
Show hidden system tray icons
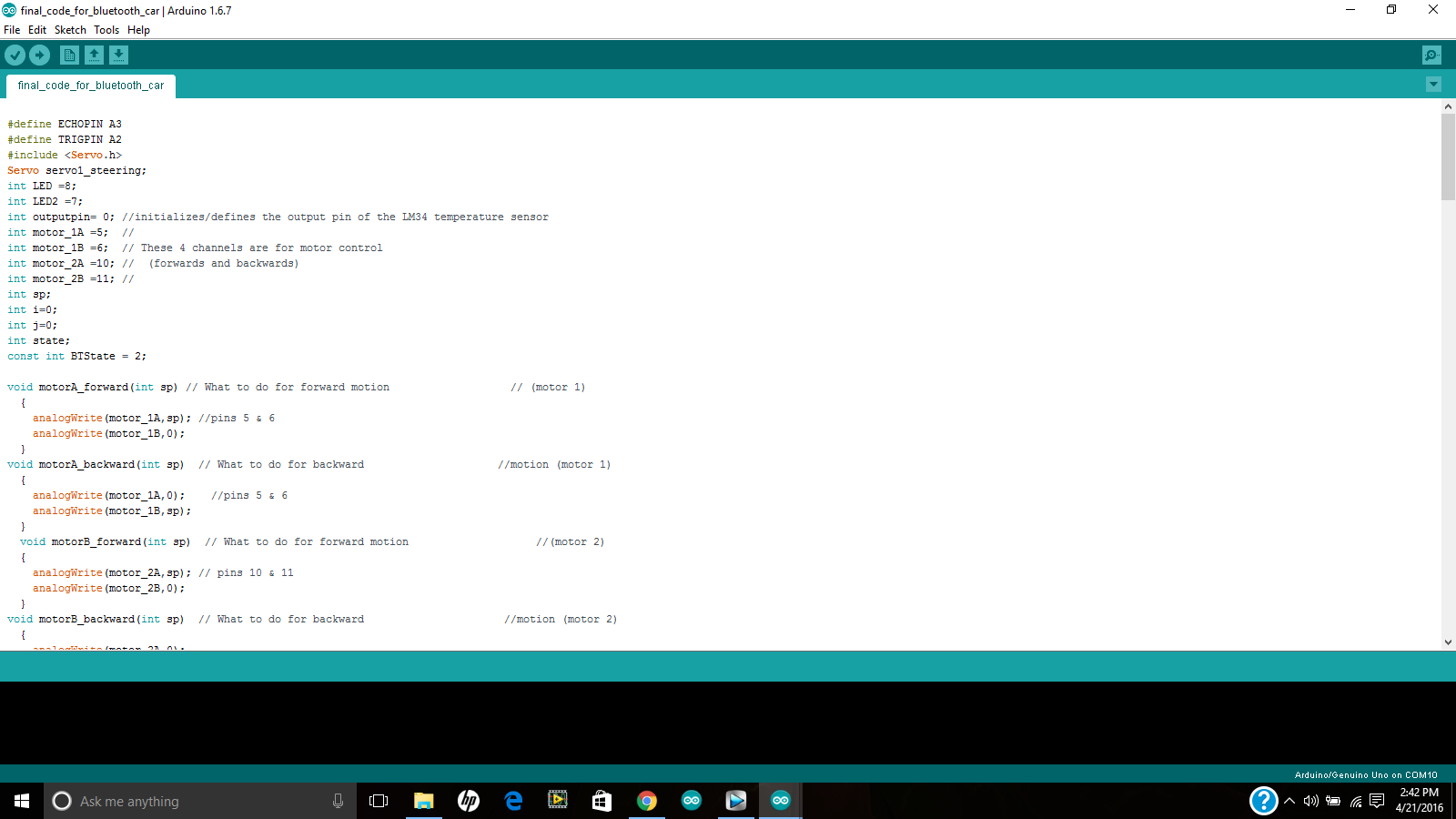tap(1289, 801)
